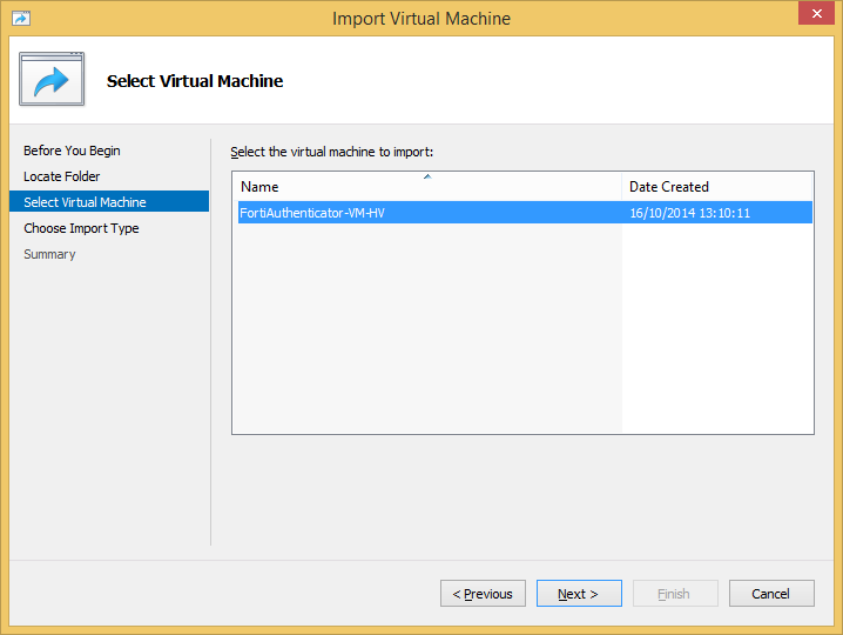Click the Name column header
The height and width of the screenshot is (635, 843).
click(260, 187)
